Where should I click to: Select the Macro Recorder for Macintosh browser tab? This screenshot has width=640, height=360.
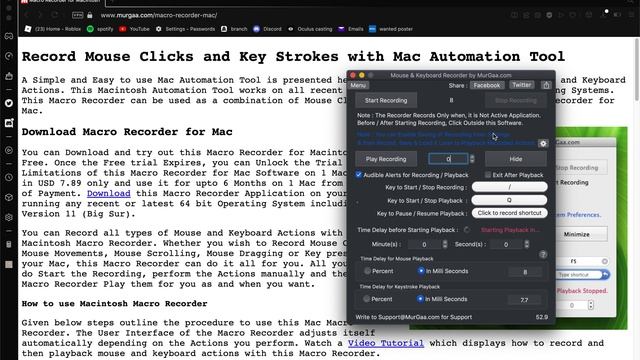tap(61, 2)
